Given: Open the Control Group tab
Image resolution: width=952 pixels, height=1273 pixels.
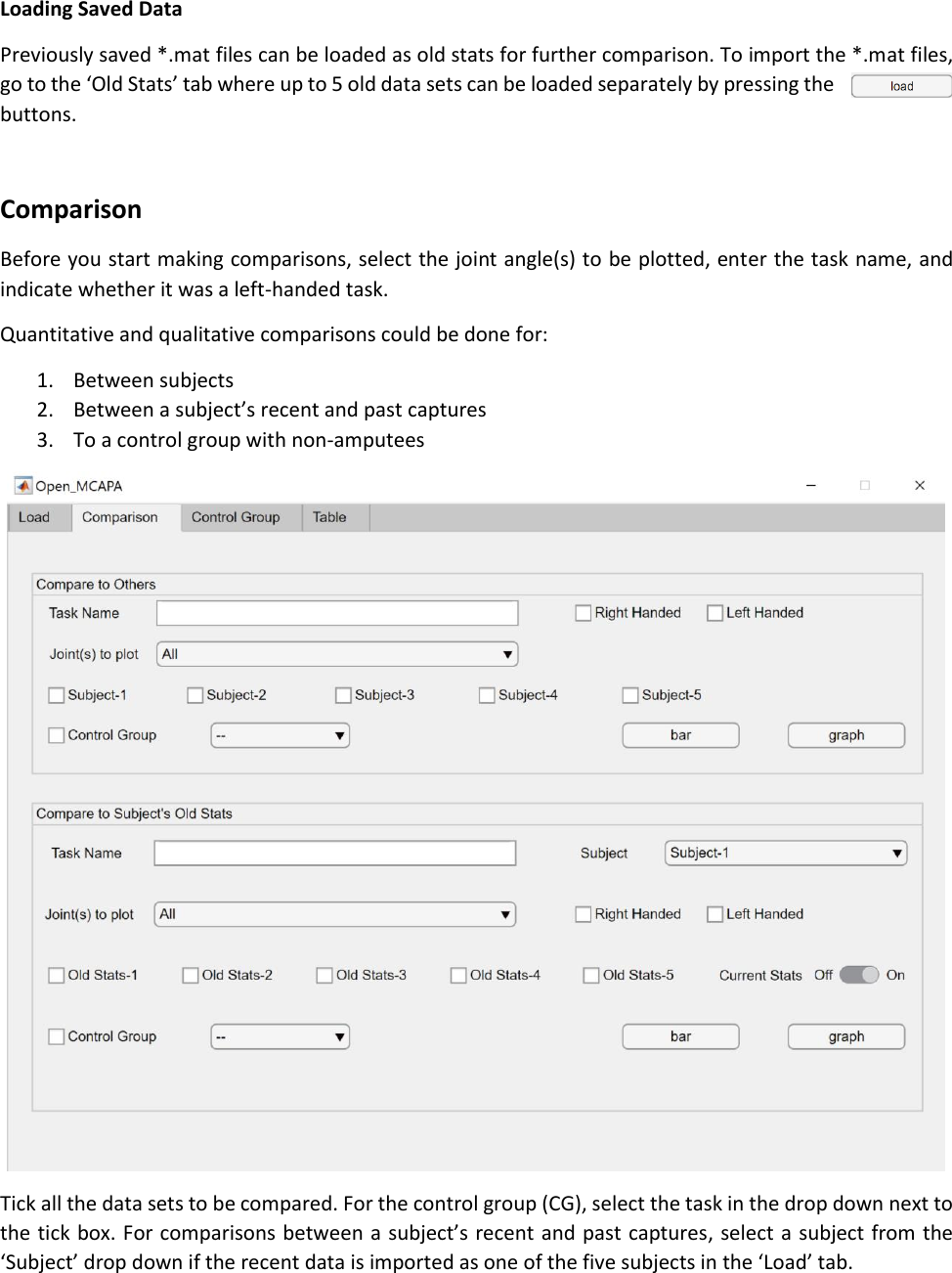Looking at the screenshot, I should [238, 517].
